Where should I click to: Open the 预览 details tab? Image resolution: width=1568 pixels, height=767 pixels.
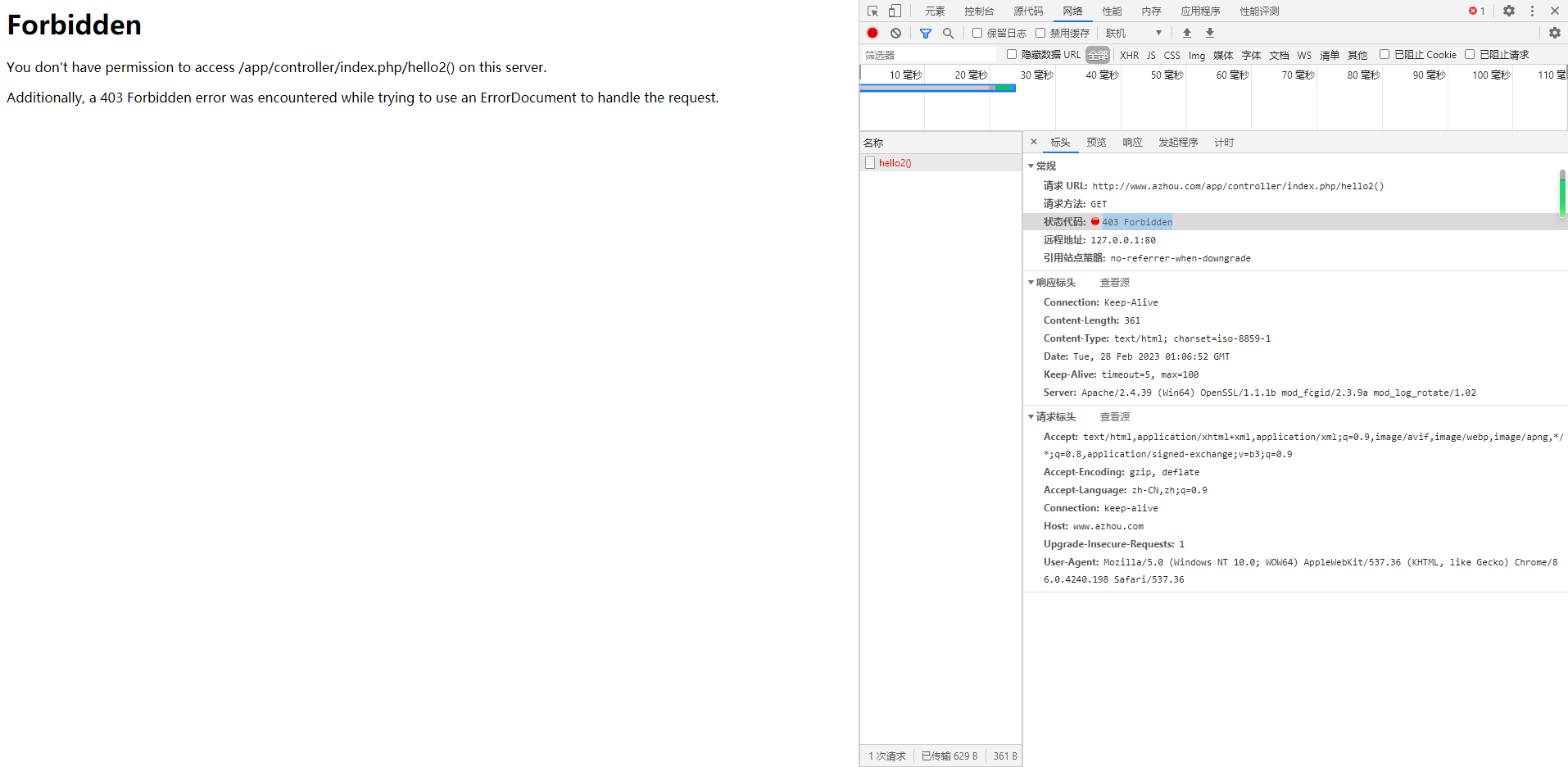pos(1096,143)
